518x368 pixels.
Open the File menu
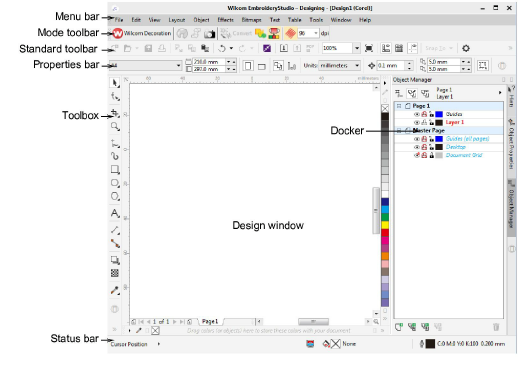pos(119,20)
